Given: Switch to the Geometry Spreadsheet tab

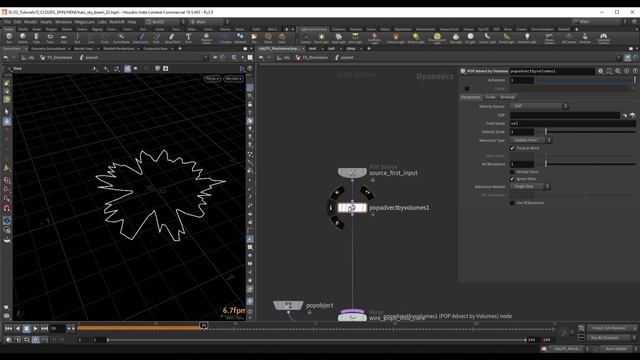Looking at the screenshot, I should click(x=48, y=49).
